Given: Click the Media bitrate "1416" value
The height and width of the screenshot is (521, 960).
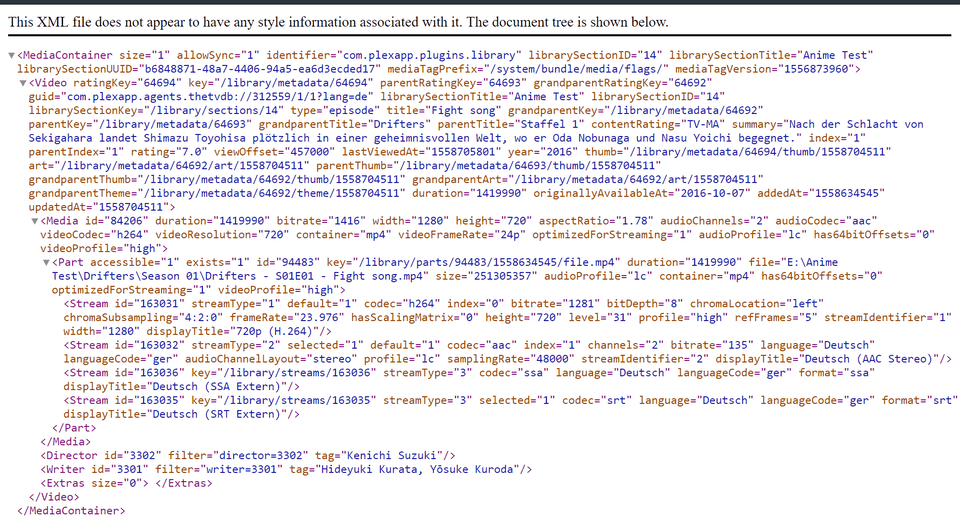Looking at the screenshot, I should point(346,221).
